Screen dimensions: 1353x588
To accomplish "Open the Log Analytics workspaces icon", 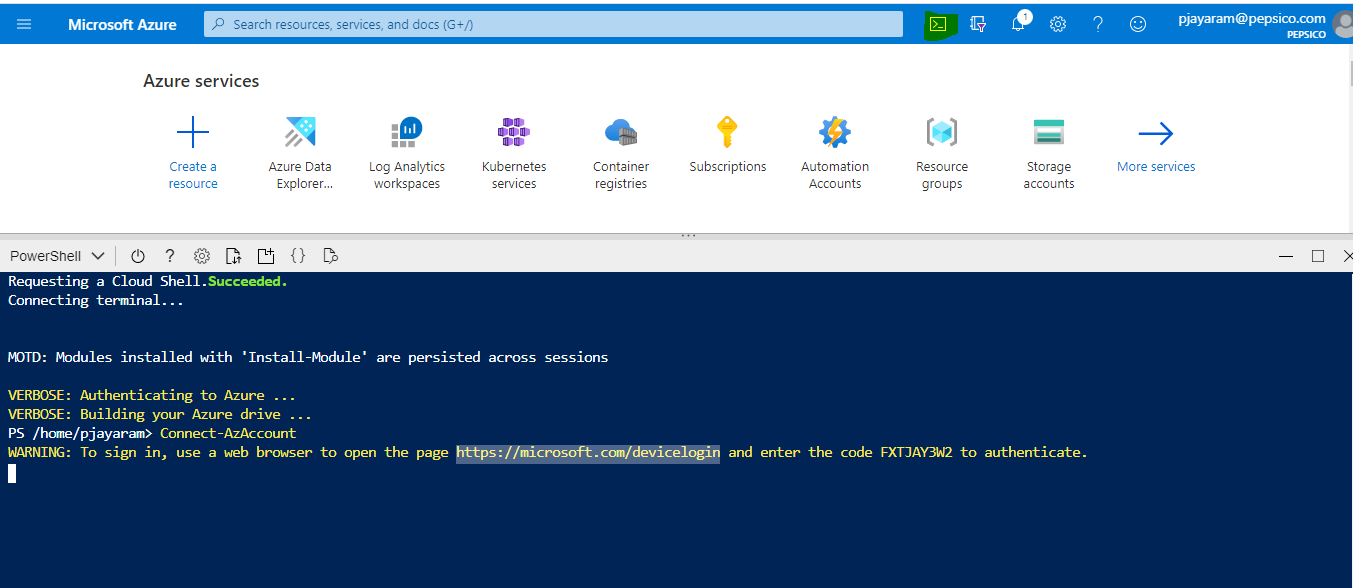I will point(407,132).
